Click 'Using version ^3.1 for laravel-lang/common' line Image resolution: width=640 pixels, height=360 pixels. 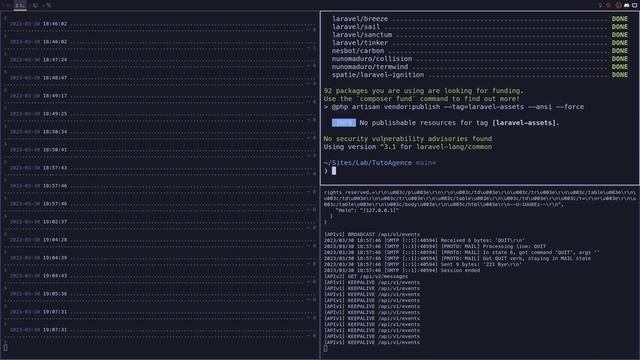click(407, 147)
